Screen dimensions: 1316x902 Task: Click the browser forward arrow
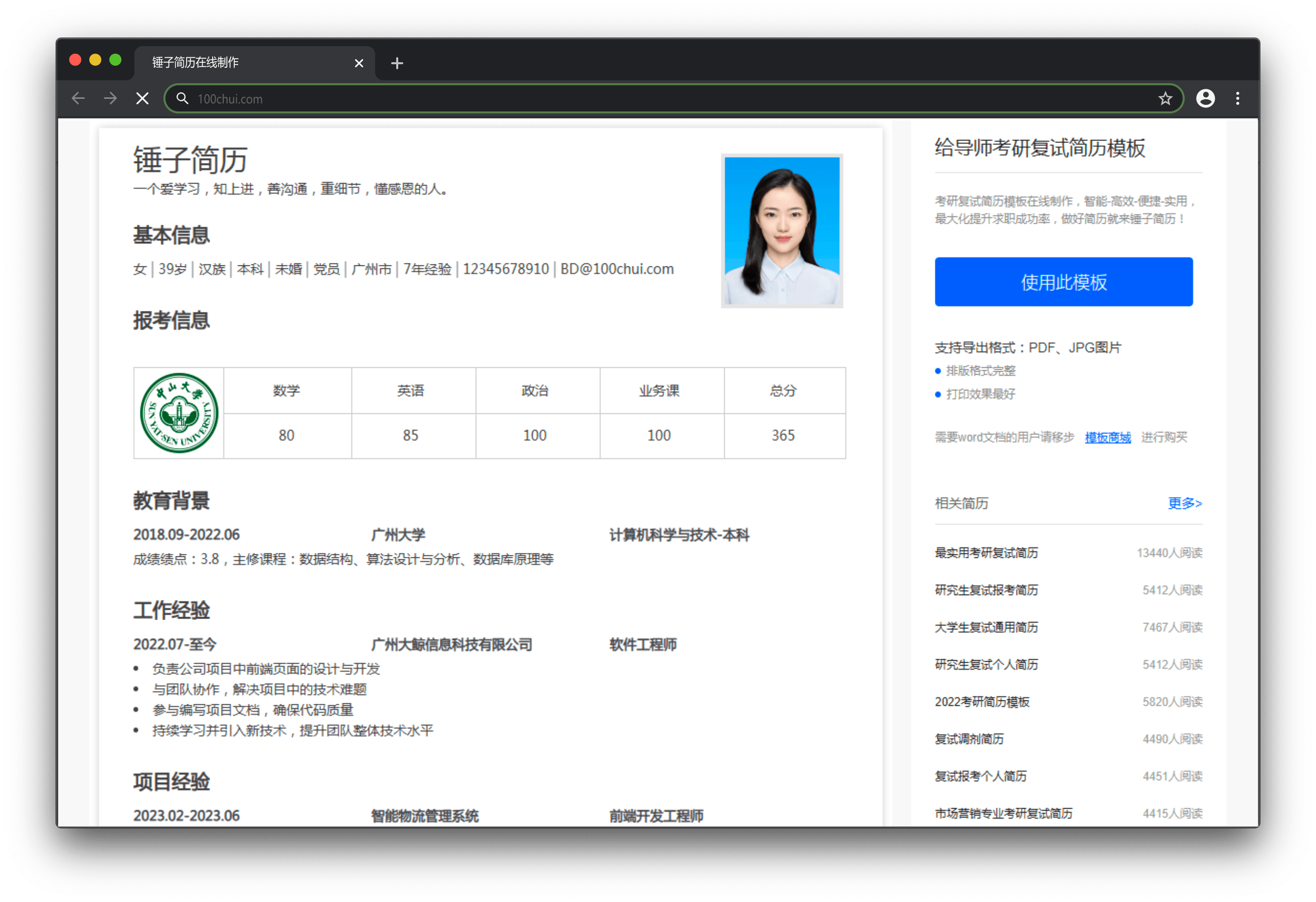click(110, 99)
